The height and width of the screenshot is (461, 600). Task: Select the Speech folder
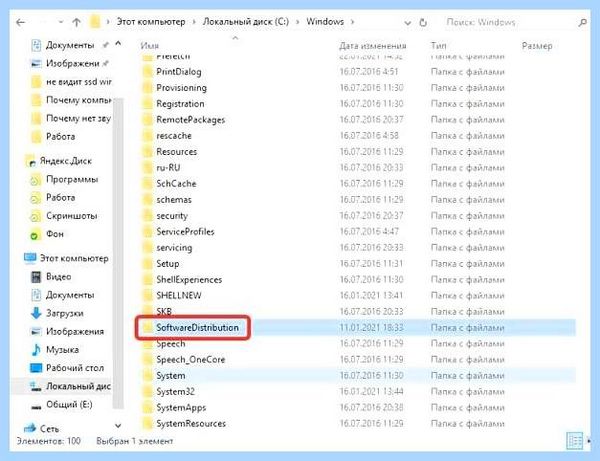171,344
